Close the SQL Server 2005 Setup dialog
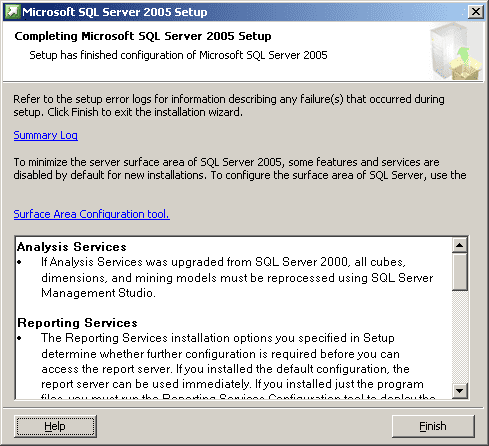This screenshot has width=489, height=446. click(x=475, y=12)
